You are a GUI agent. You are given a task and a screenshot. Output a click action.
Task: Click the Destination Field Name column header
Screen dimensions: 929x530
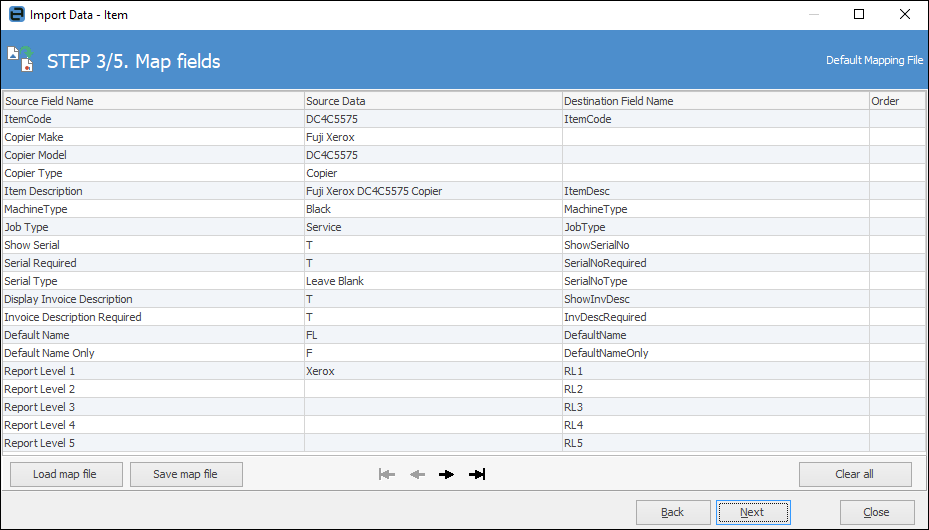pos(716,101)
